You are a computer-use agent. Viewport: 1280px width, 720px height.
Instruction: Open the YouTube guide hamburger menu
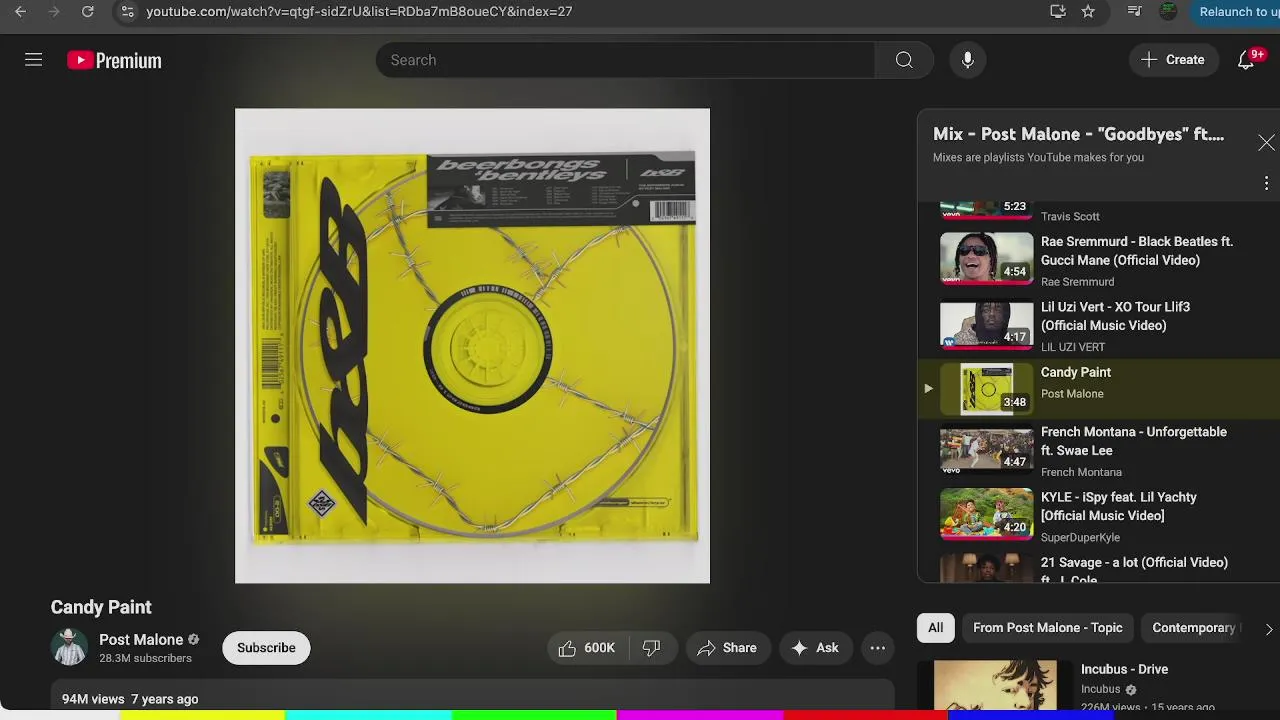tap(34, 60)
